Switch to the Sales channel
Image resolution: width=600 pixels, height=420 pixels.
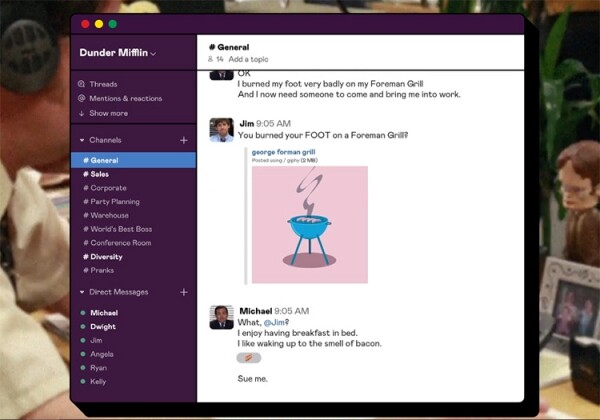99,174
